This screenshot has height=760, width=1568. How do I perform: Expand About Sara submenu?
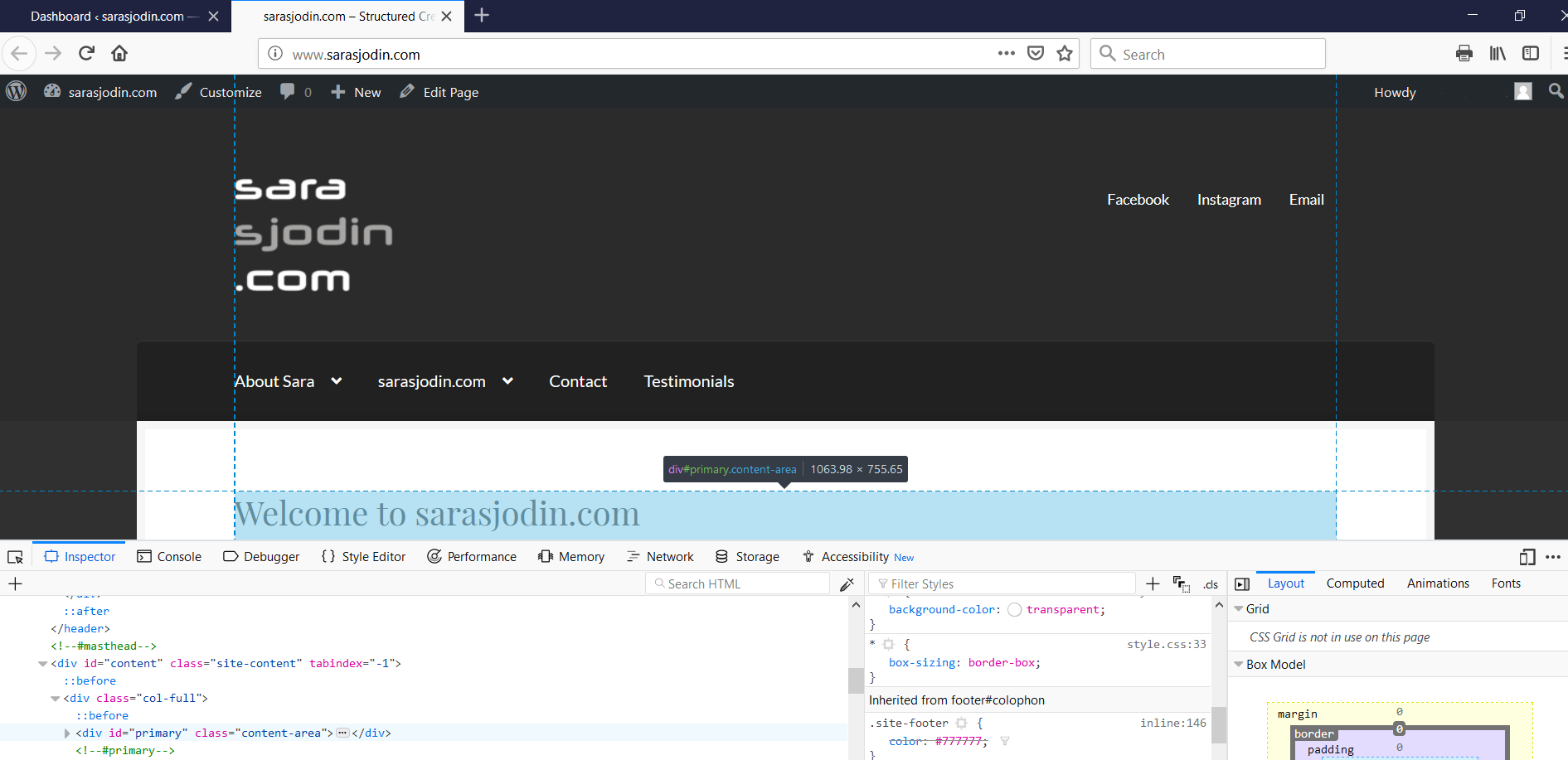pos(337,381)
